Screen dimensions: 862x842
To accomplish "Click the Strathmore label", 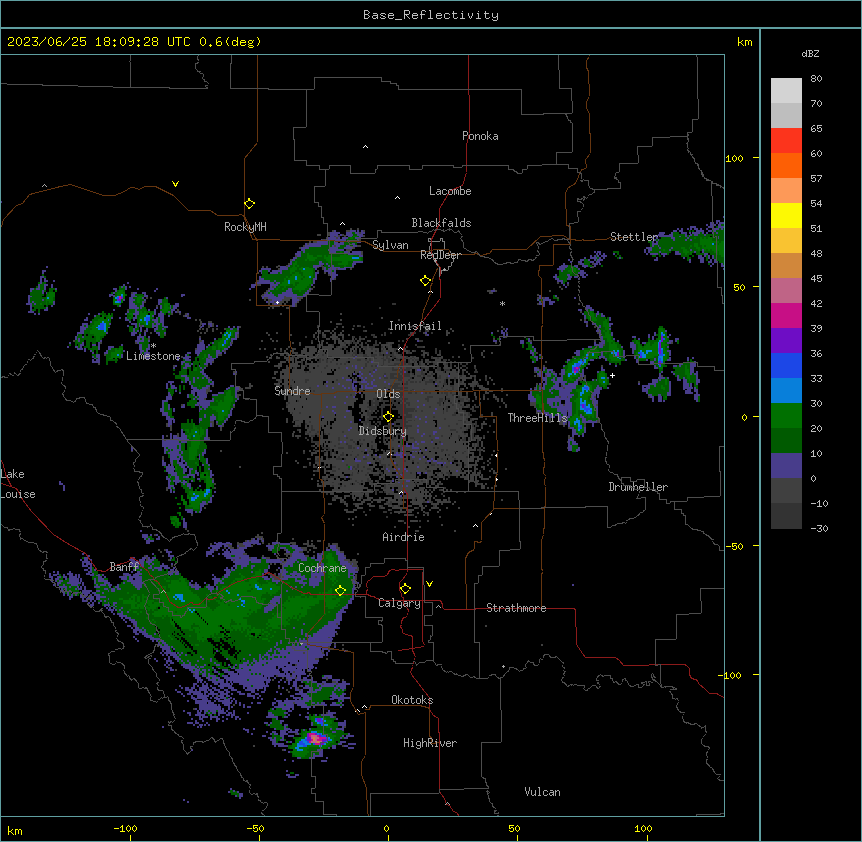I will click(x=516, y=608).
